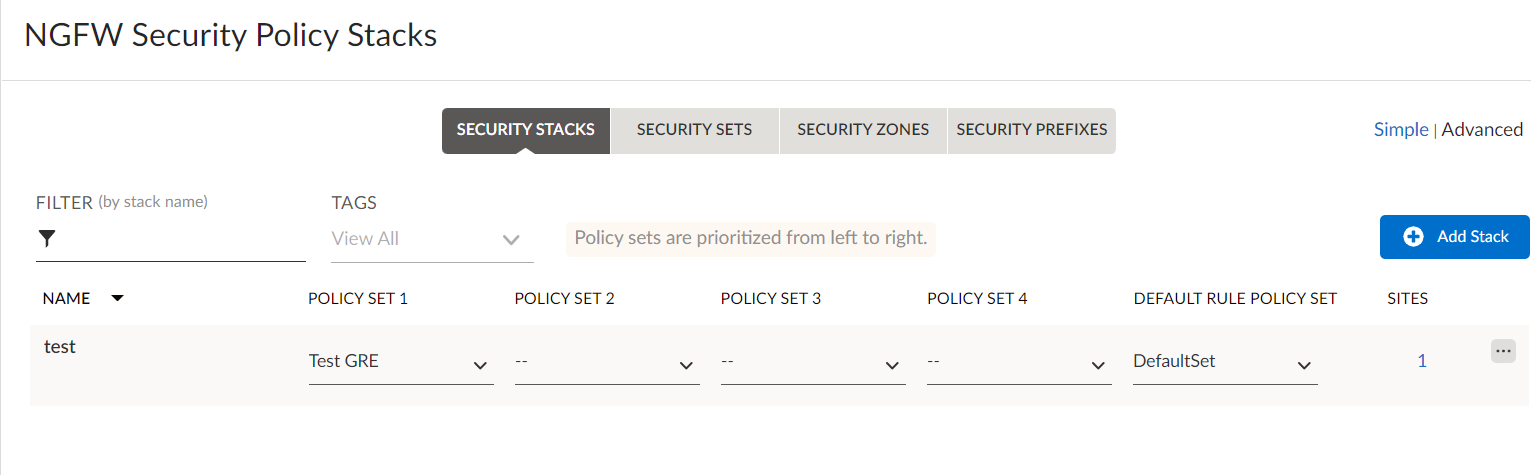Open the three-dot row actions menu
This screenshot has width=1531, height=475.
click(x=1503, y=351)
